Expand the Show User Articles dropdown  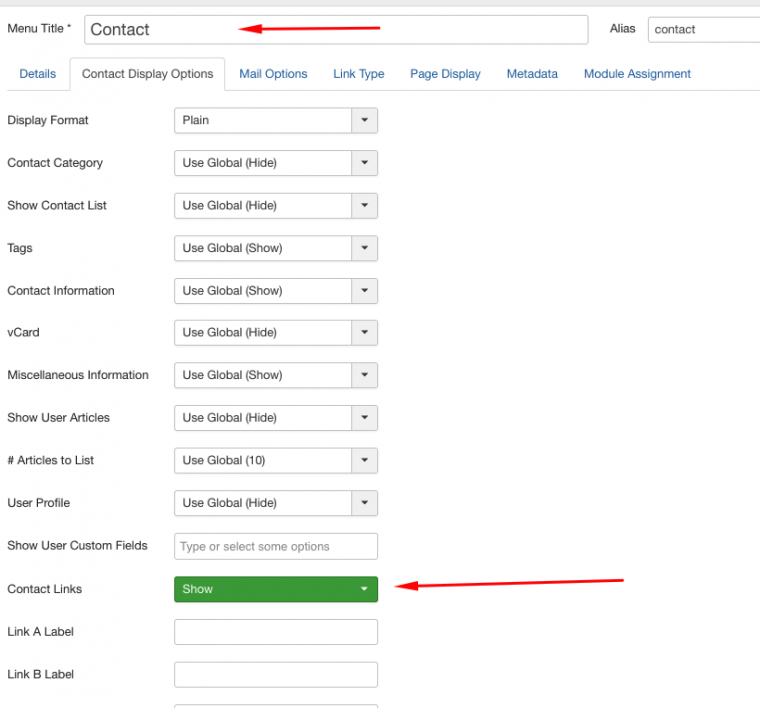(x=275, y=418)
